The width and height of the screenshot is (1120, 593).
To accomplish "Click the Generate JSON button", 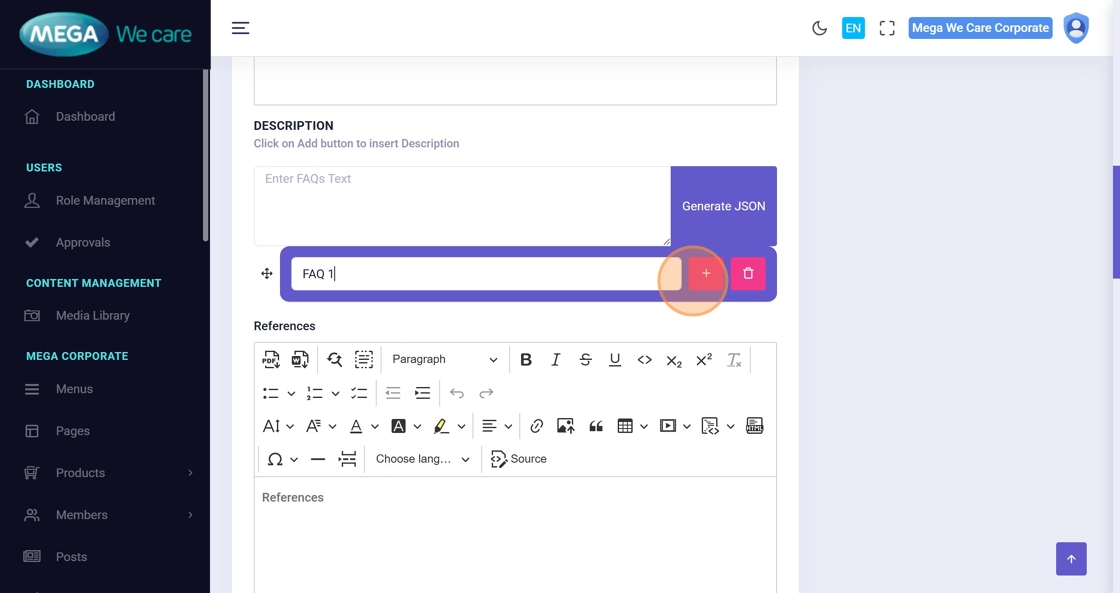I will [723, 206].
